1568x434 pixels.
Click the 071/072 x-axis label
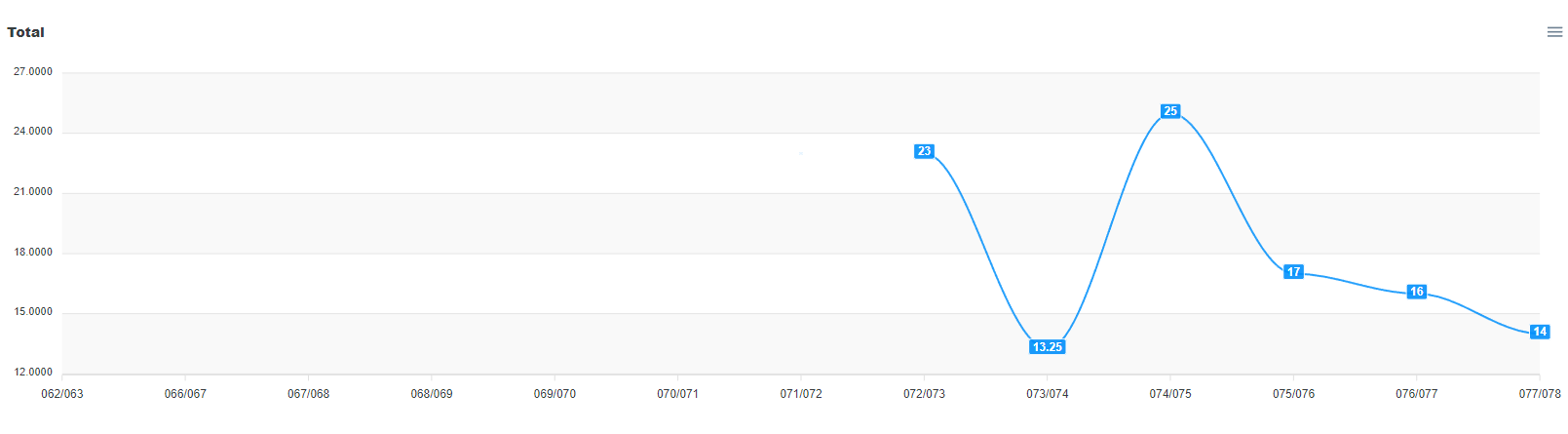coord(801,394)
